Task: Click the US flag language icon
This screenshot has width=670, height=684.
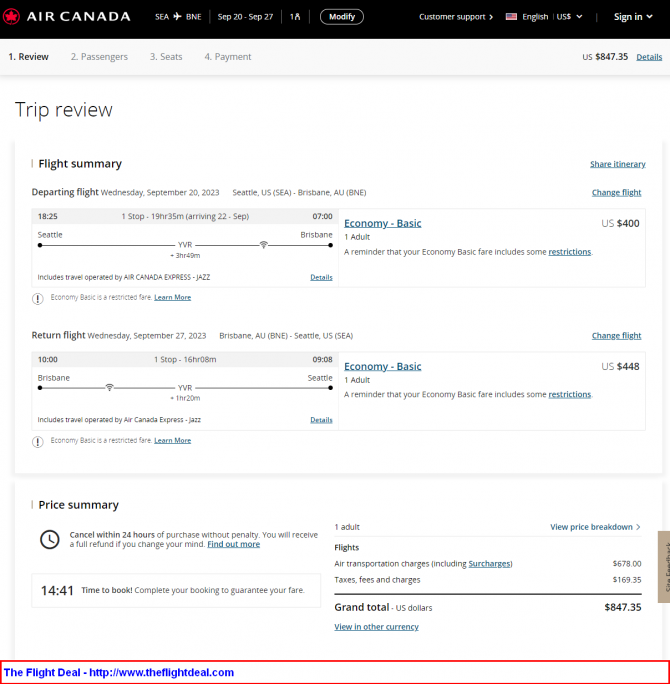Action: pos(511,17)
